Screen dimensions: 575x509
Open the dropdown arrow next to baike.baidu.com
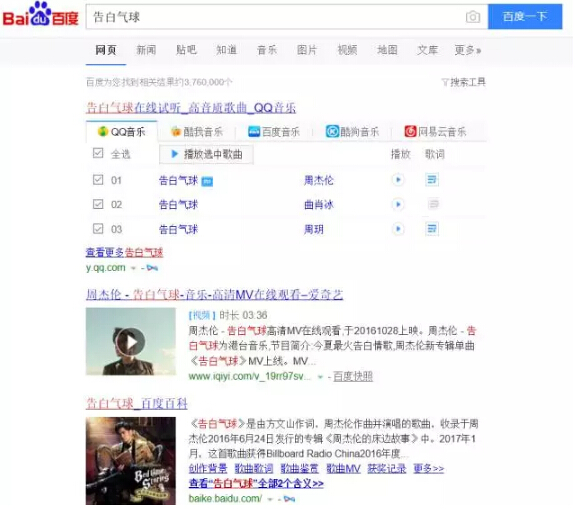(x=270, y=499)
